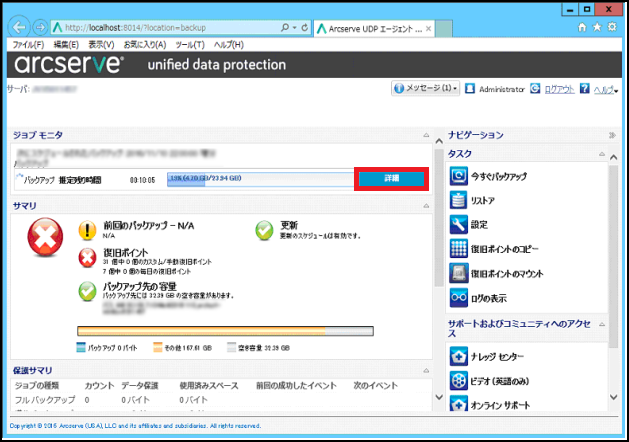Screen dimensions: 629x442
Task: Click the main pane scroll down arrow
Action: coord(439,397)
